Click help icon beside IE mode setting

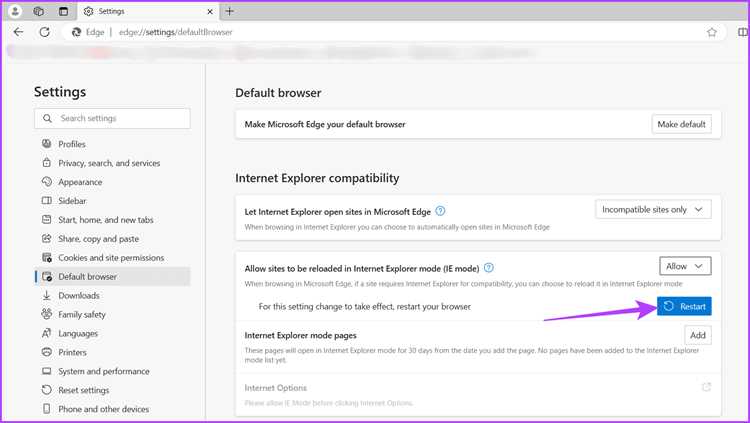pyautogui.click(x=488, y=268)
